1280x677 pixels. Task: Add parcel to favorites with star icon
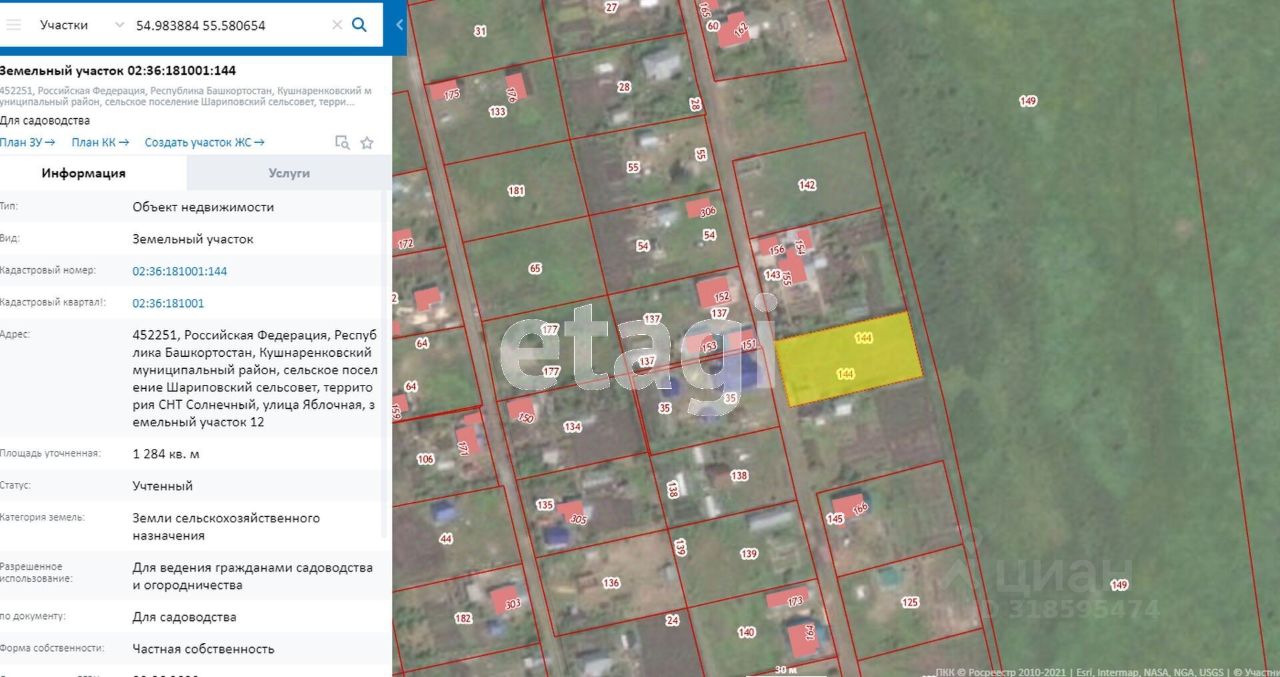pyautogui.click(x=367, y=142)
